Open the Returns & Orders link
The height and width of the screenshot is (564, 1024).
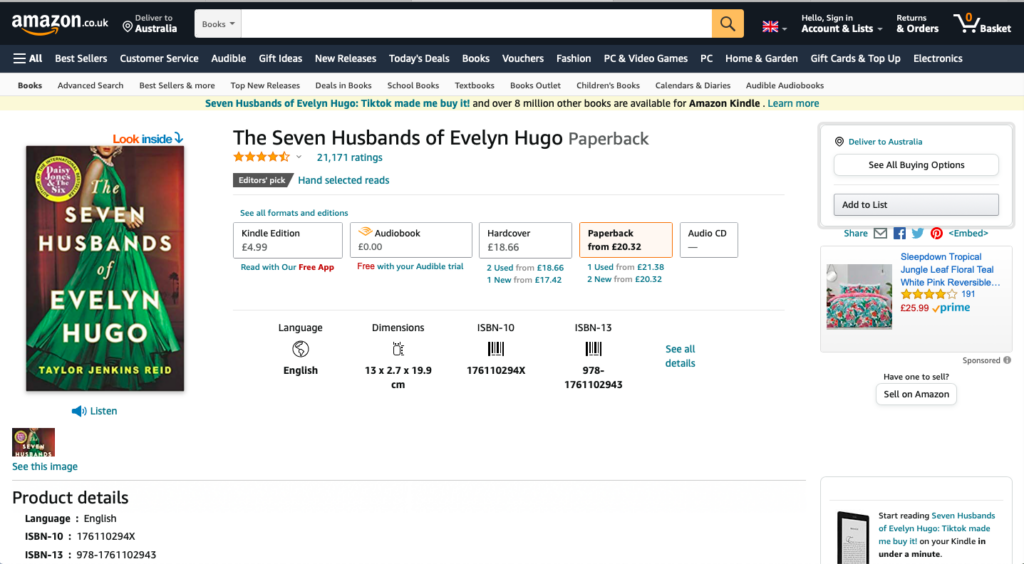pyautogui.click(x=917, y=24)
